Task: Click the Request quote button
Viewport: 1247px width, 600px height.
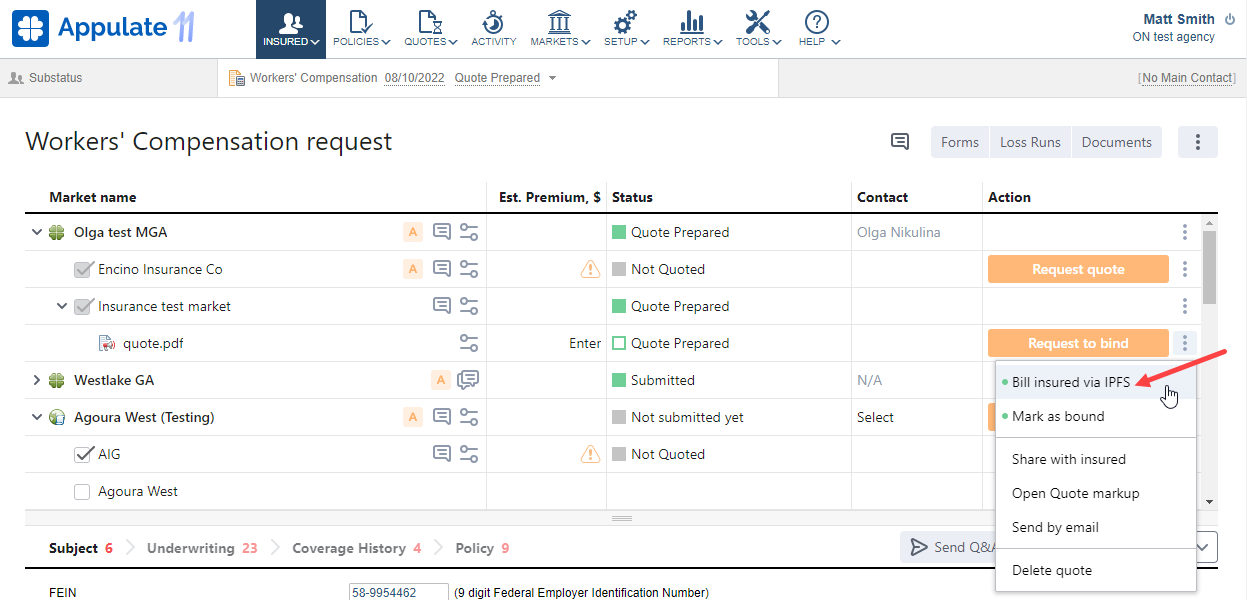Action: click(1078, 269)
